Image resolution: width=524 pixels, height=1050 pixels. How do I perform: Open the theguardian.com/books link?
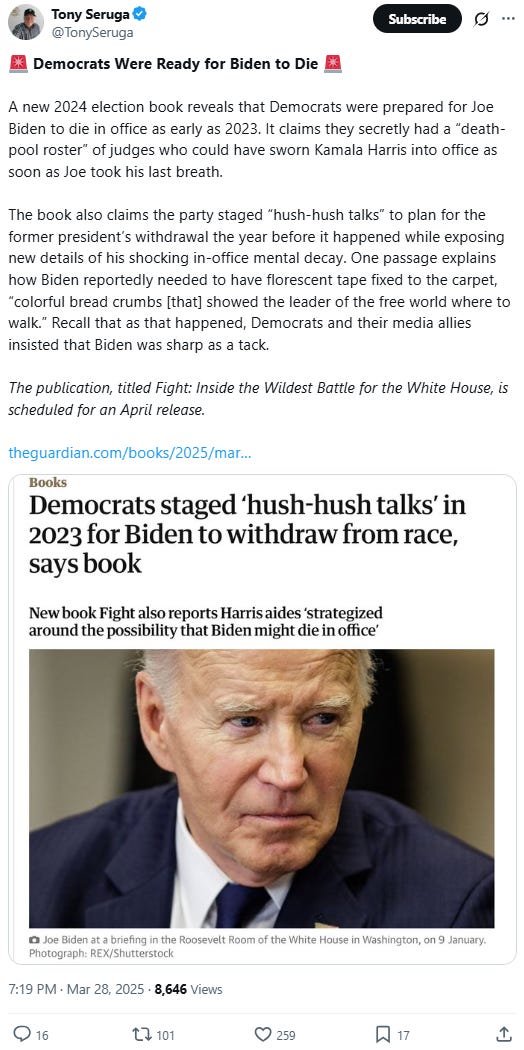click(x=130, y=453)
